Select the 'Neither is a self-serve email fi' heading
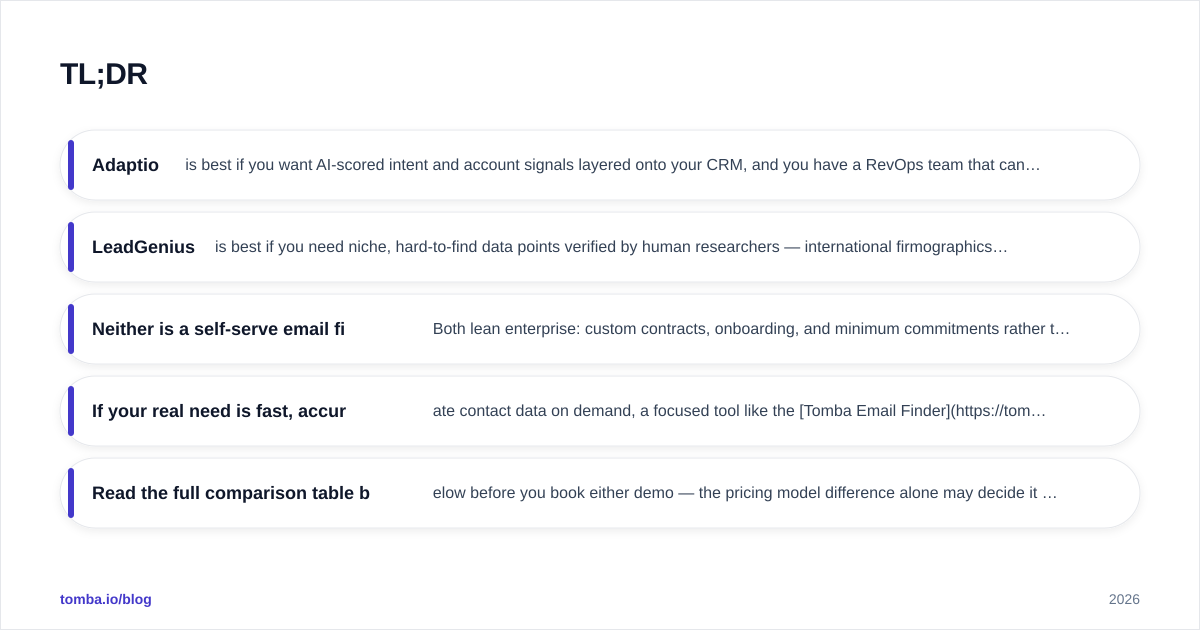 pos(218,329)
